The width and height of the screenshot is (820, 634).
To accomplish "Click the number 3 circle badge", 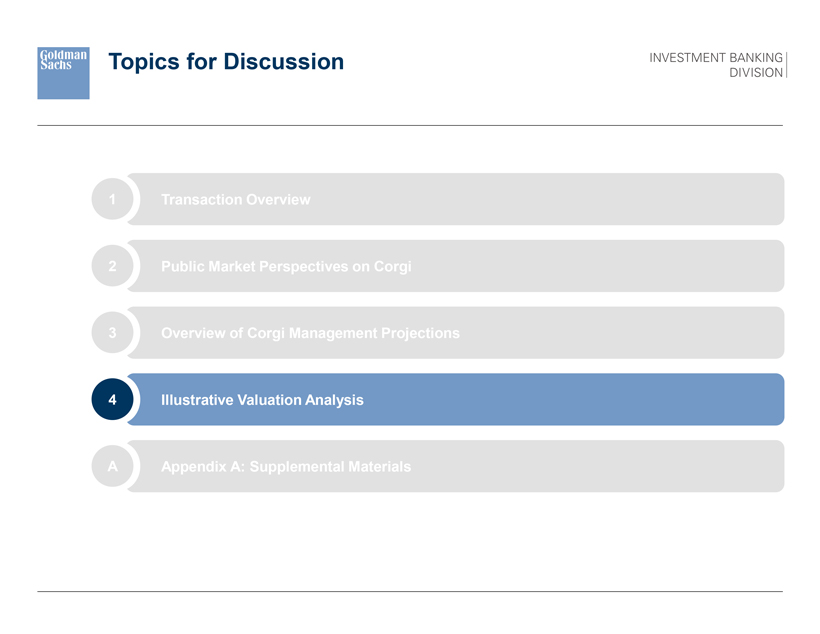I will pos(113,332).
